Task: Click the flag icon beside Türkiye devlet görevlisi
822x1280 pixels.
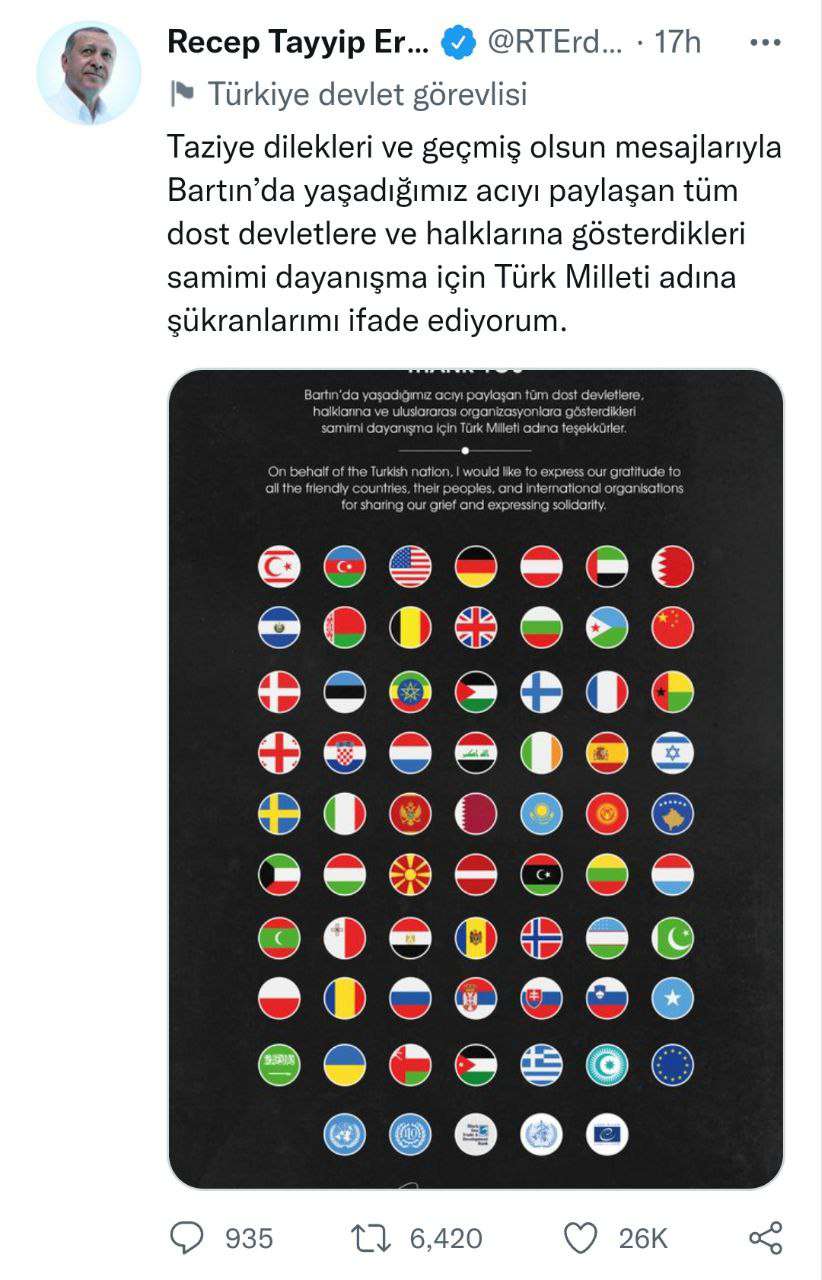Action: (182, 94)
